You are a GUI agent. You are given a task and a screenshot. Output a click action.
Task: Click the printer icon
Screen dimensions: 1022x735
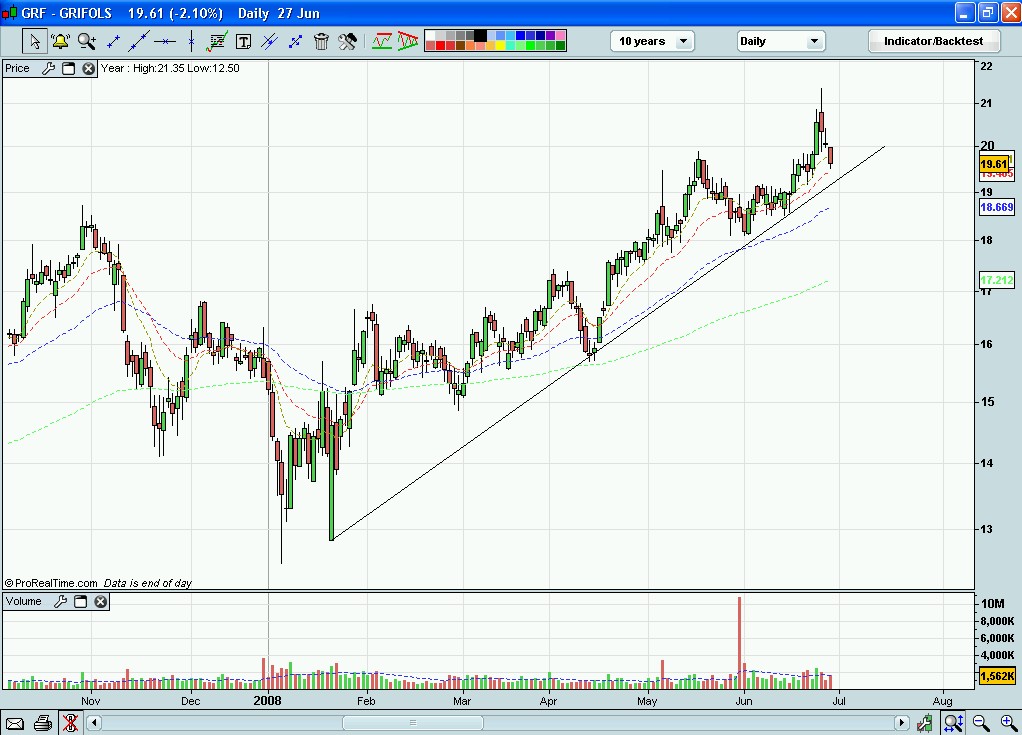tap(43, 723)
